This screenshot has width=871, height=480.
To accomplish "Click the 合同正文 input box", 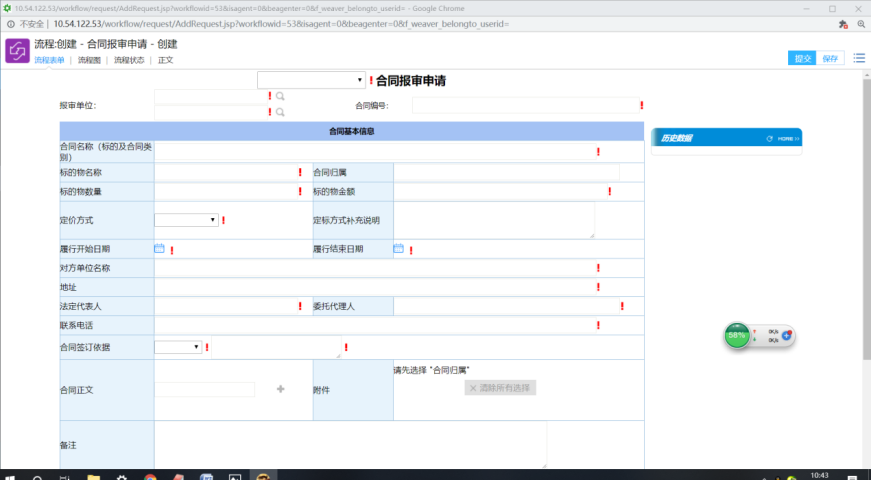I will pos(204,389).
